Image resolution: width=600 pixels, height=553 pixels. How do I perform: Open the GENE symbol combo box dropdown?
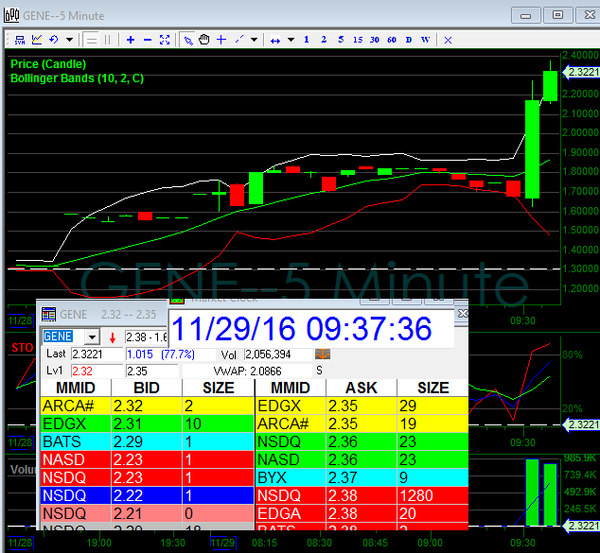point(91,337)
